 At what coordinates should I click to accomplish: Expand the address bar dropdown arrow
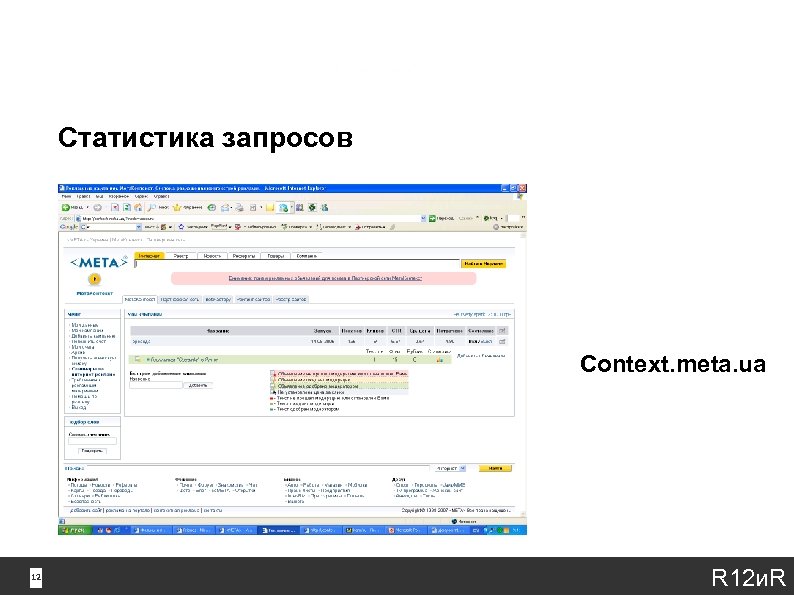pos(423,218)
